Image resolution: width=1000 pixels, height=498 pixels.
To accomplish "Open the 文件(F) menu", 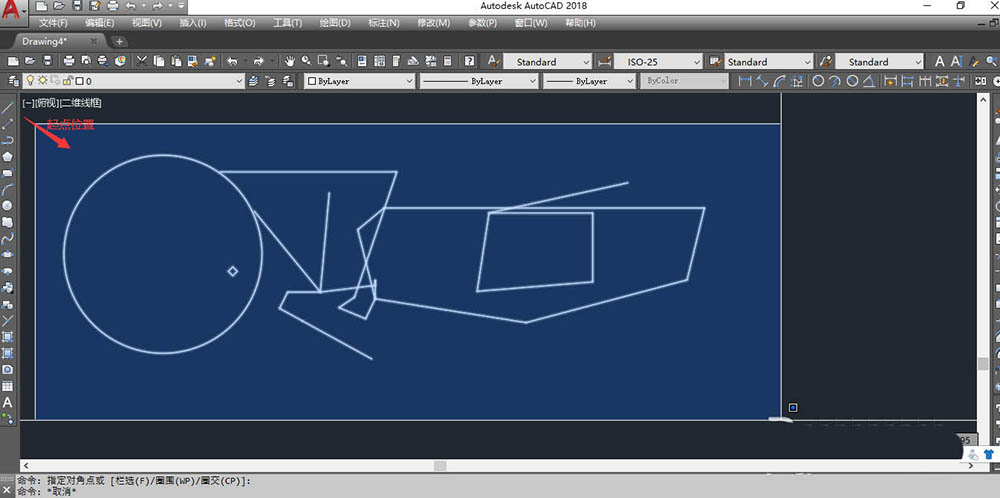I will 53,23.
